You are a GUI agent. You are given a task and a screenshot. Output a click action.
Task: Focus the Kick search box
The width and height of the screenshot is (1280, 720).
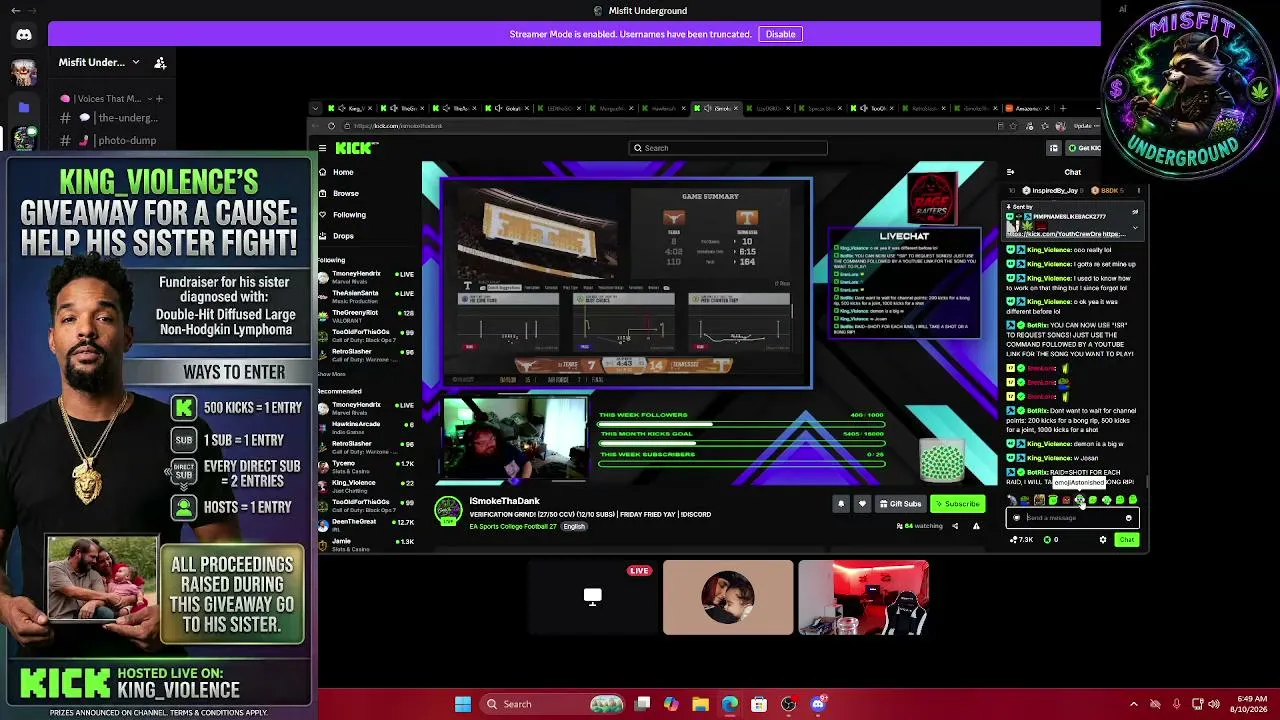point(728,148)
